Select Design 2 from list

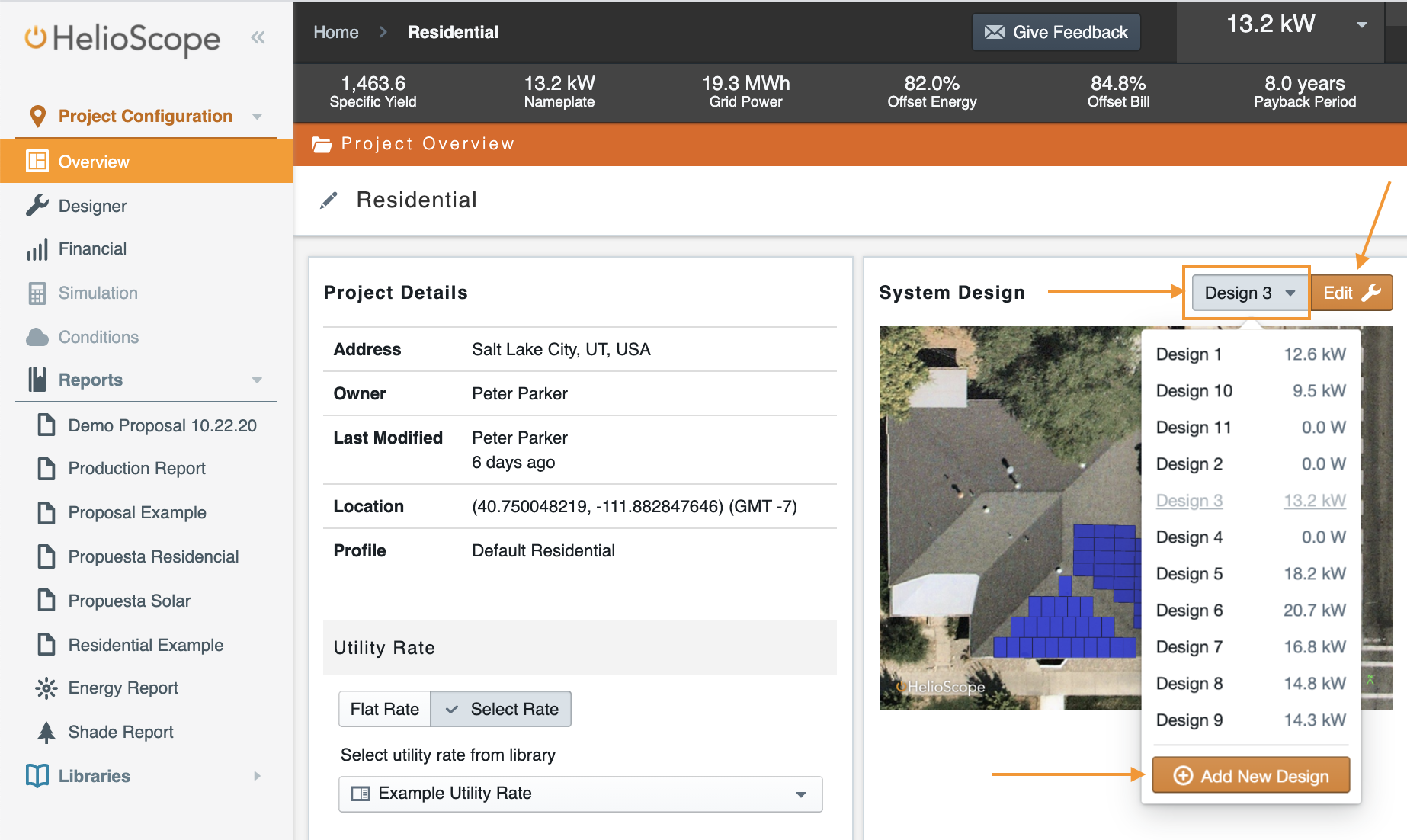[1251, 464]
